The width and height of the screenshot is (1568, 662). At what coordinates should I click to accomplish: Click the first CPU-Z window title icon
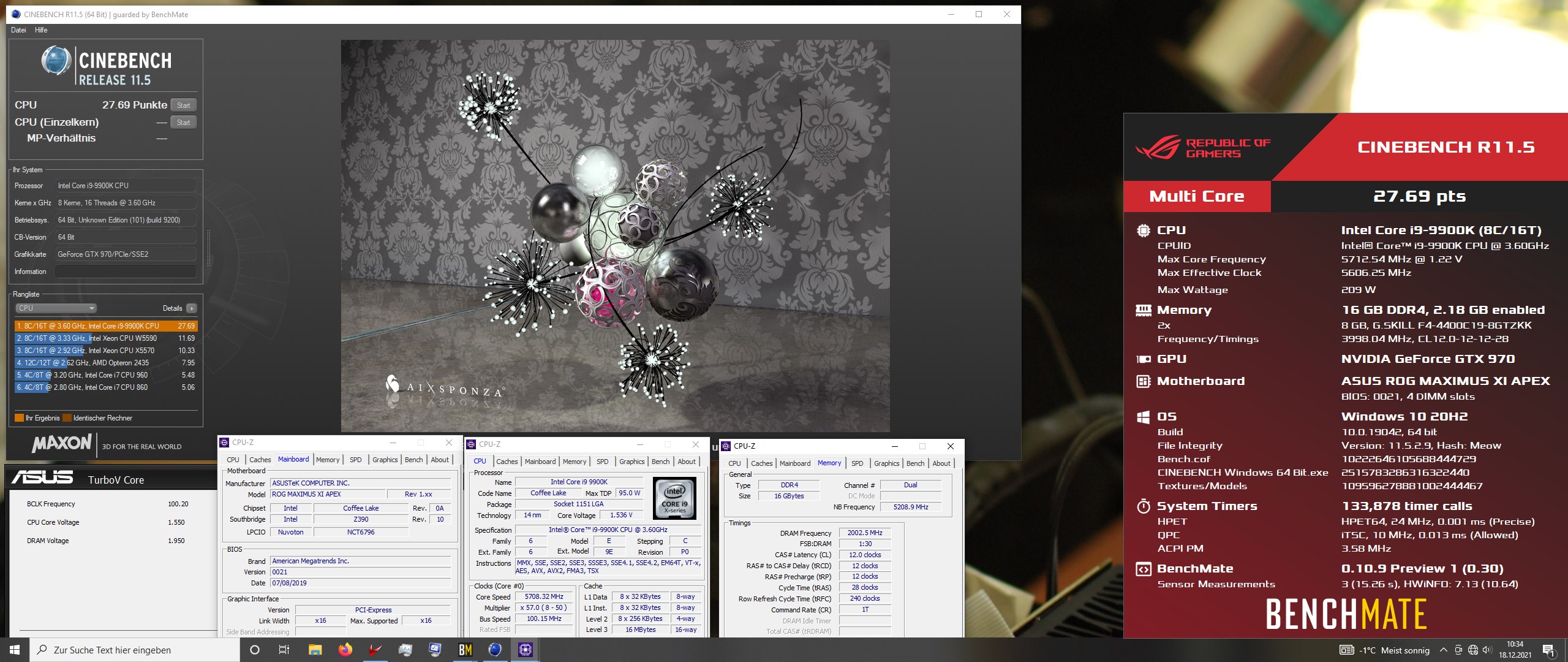click(225, 443)
